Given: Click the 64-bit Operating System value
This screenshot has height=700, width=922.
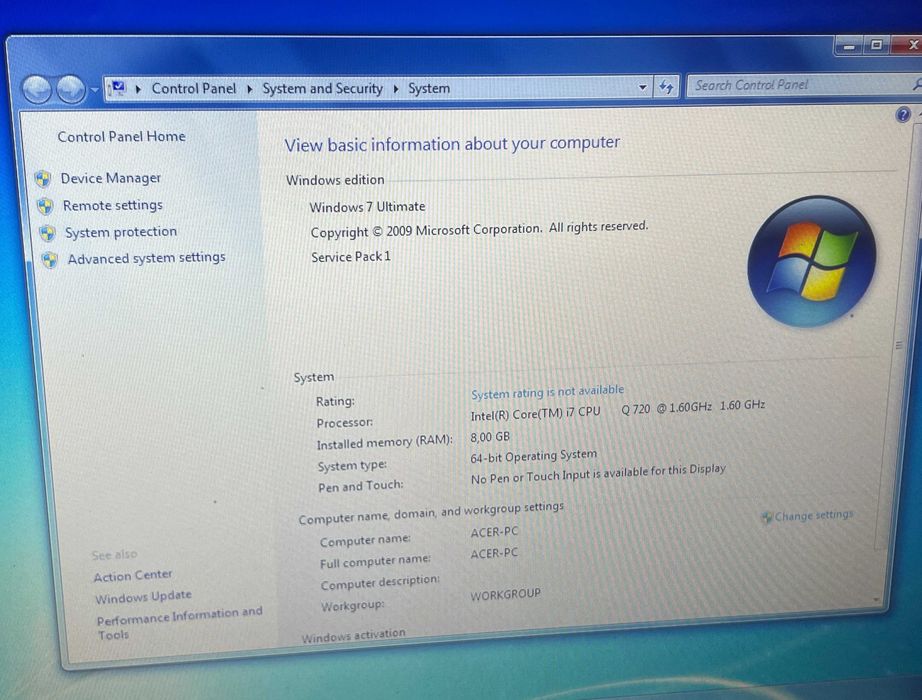Looking at the screenshot, I should click(533, 456).
